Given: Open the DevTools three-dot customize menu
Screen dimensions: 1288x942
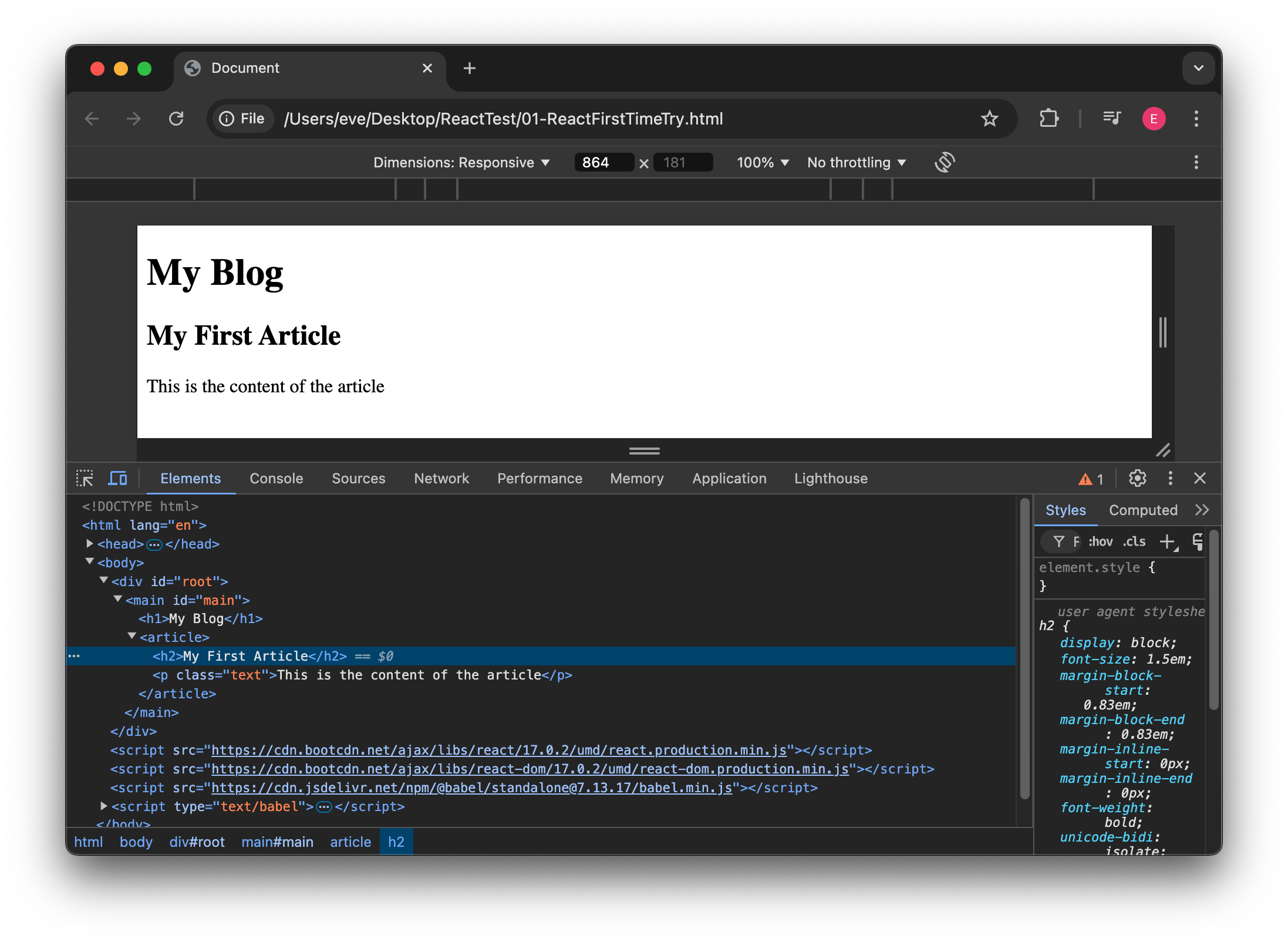Looking at the screenshot, I should point(1169,478).
